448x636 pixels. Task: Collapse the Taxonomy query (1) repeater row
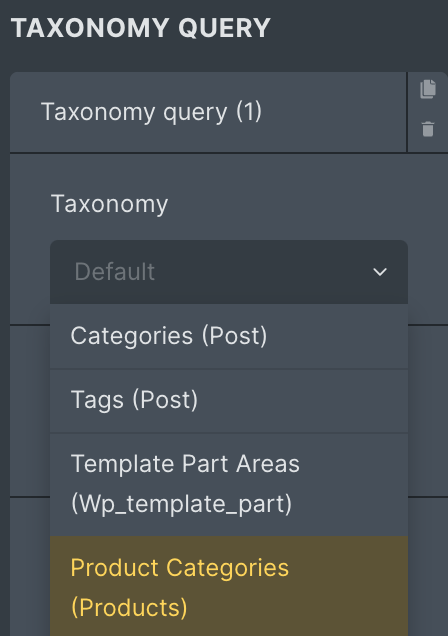point(208,112)
